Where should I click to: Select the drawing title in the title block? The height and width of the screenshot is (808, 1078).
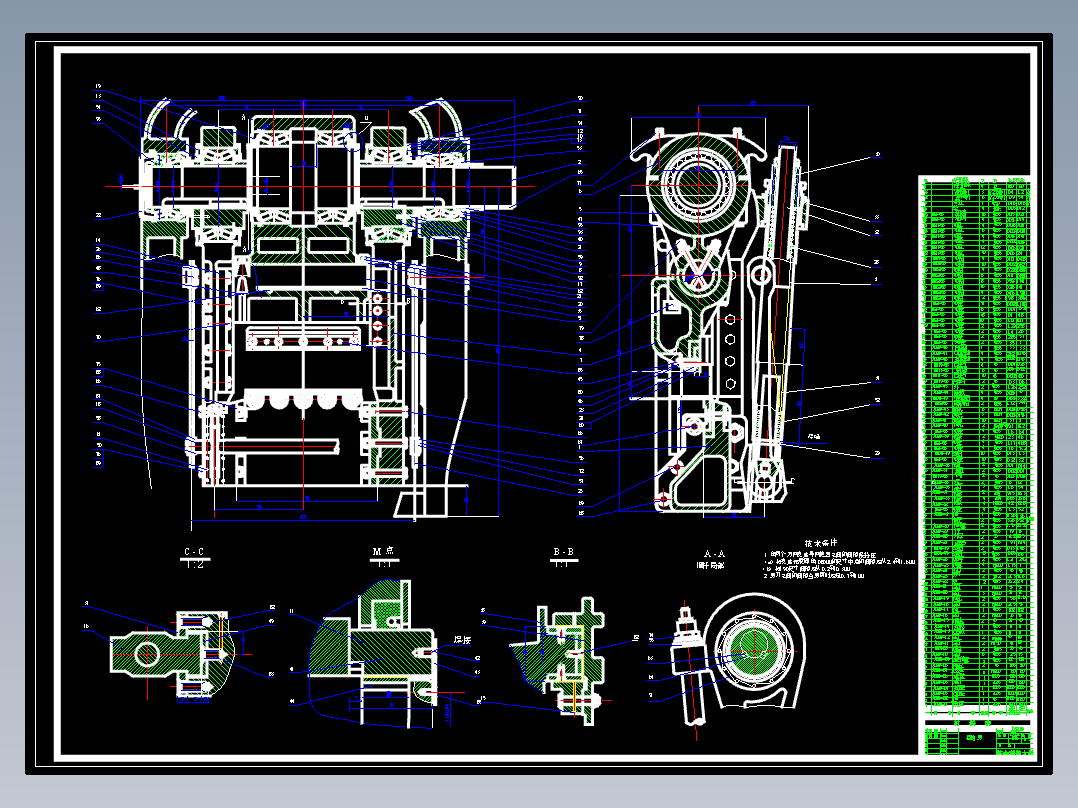click(974, 738)
